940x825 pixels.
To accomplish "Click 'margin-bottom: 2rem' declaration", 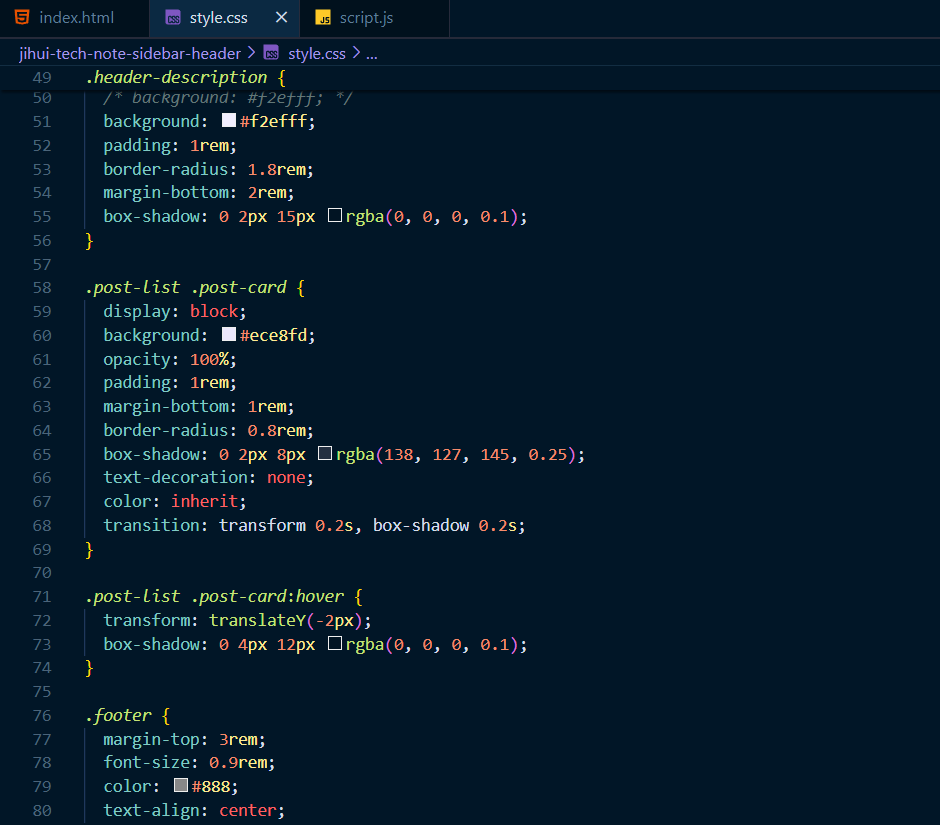I will (198, 192).
